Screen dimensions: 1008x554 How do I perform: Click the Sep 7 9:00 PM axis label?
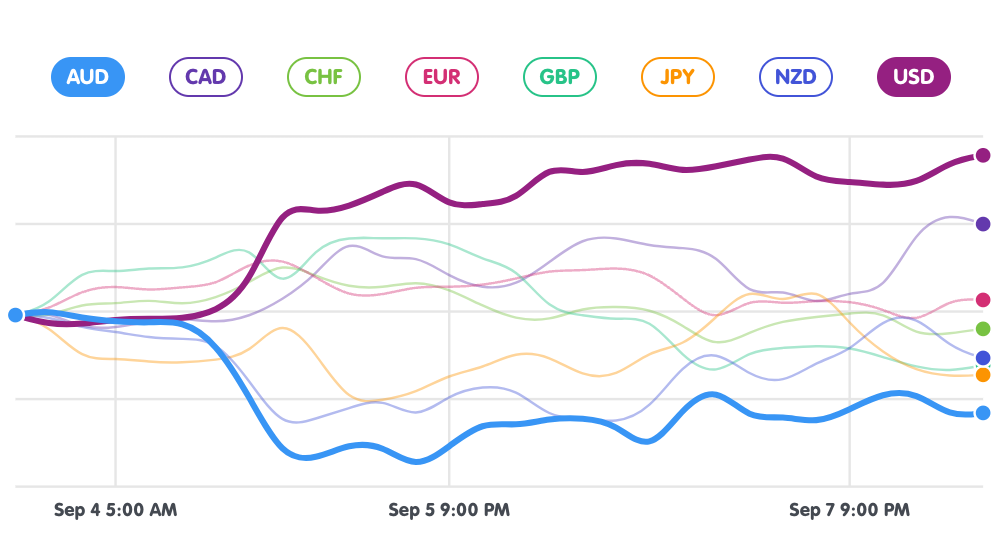[x=849, y=510]
